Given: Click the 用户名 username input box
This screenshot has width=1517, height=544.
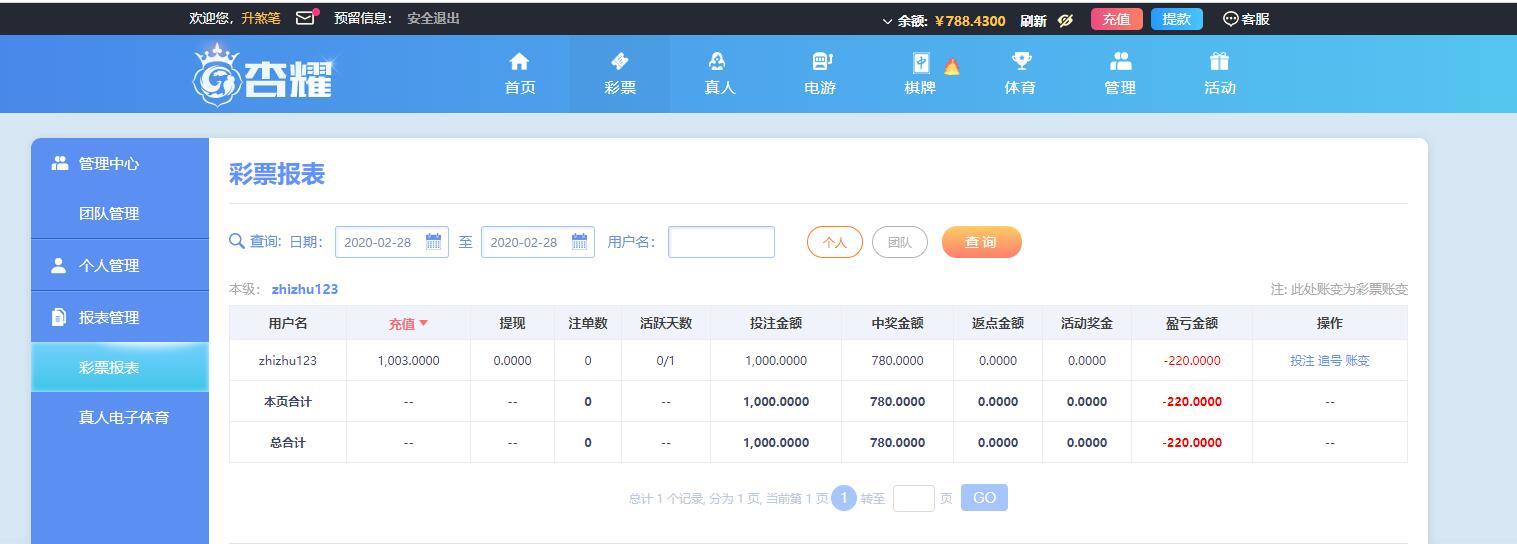Looking at the screenshot, I should 721,242.
